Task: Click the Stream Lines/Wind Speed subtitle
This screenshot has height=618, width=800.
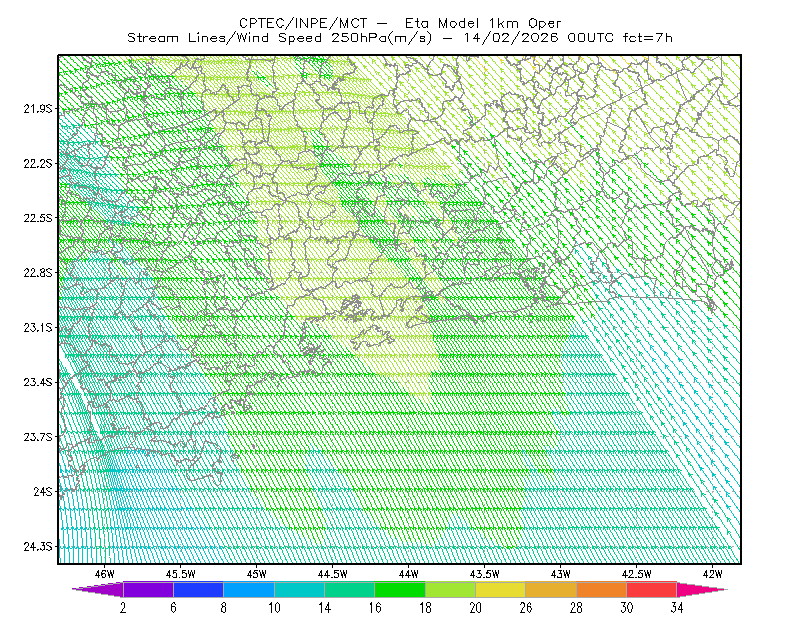Action: point(224,38)
